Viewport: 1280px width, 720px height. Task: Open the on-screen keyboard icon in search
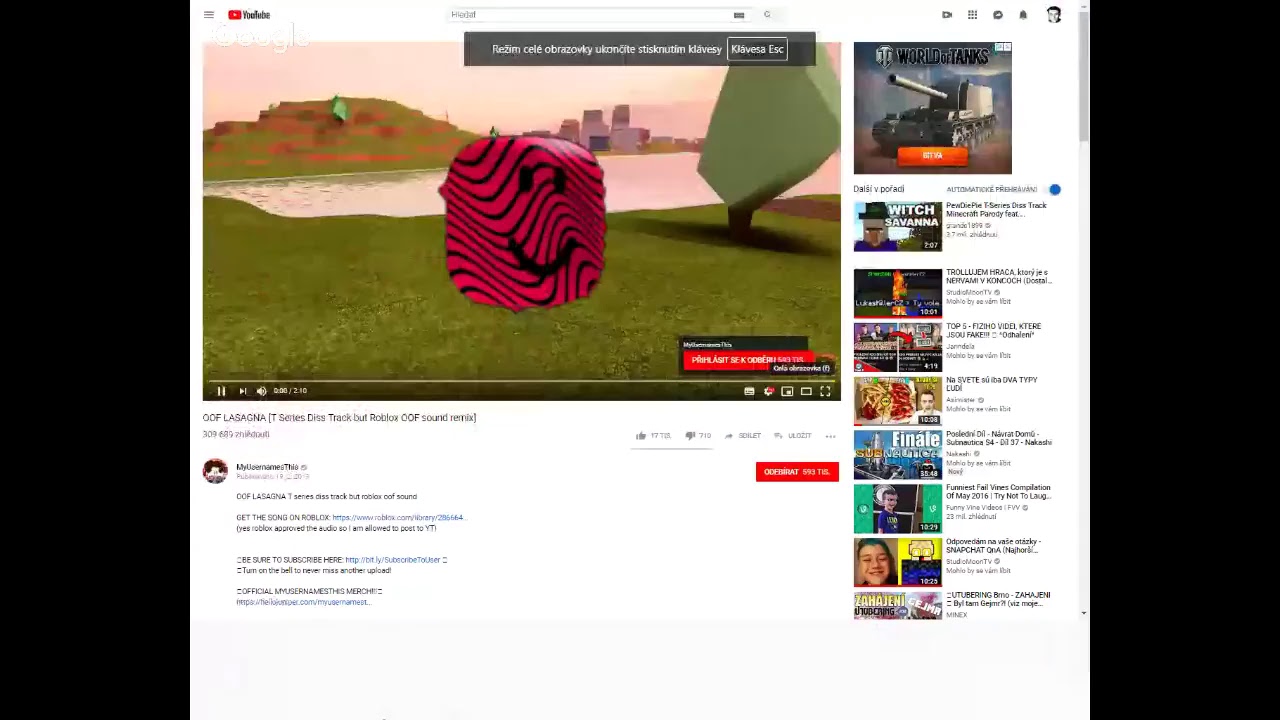coord(739,15)
